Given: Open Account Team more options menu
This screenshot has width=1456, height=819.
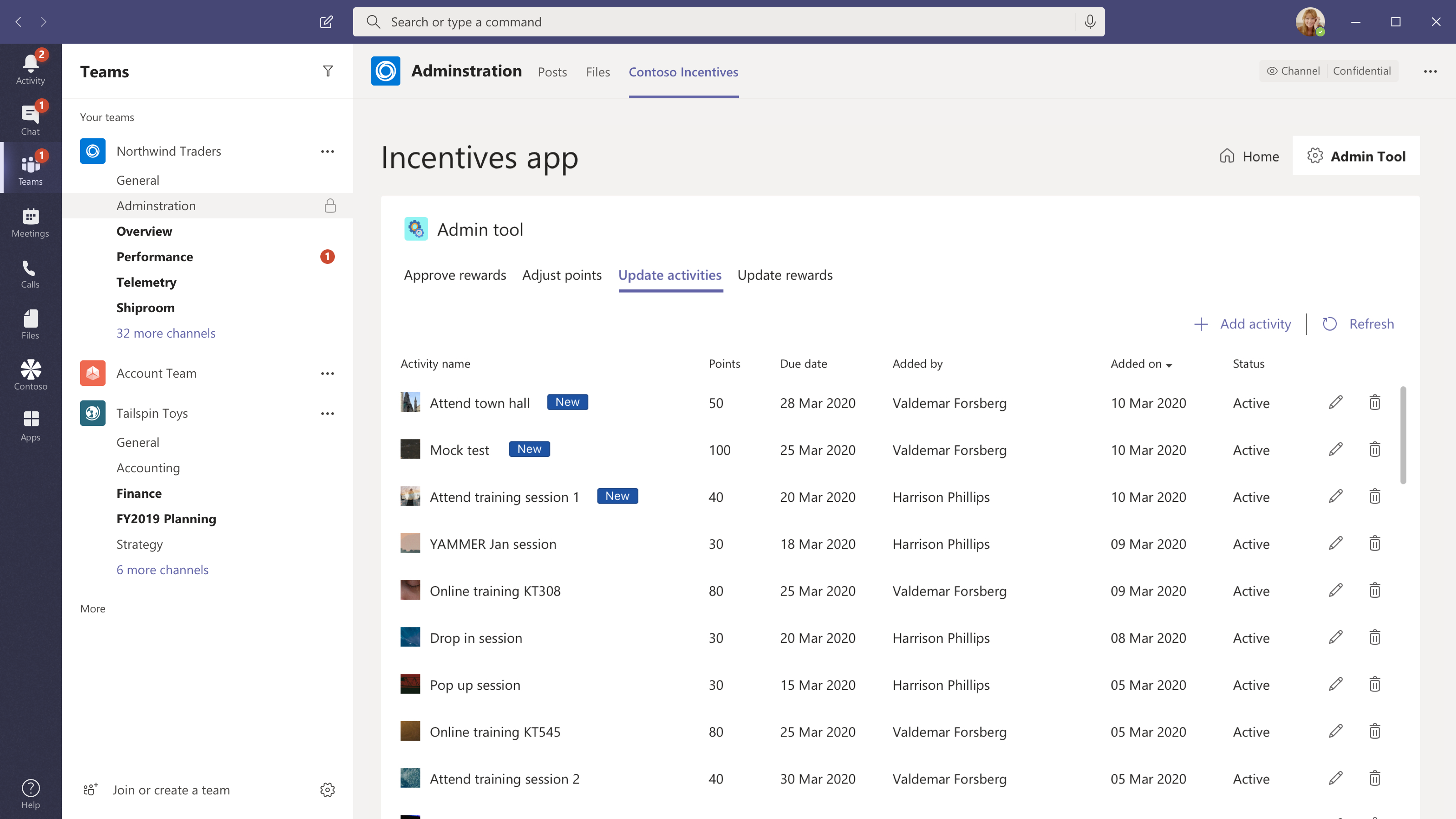Looking at the screenshot, I should click(x=327, y=374).
